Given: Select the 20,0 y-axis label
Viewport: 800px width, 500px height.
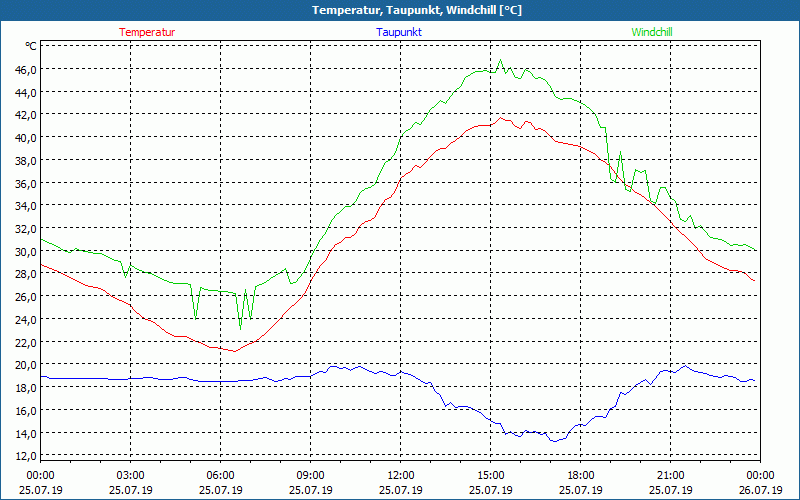Looking at the screenshot, I should (25, 365).
